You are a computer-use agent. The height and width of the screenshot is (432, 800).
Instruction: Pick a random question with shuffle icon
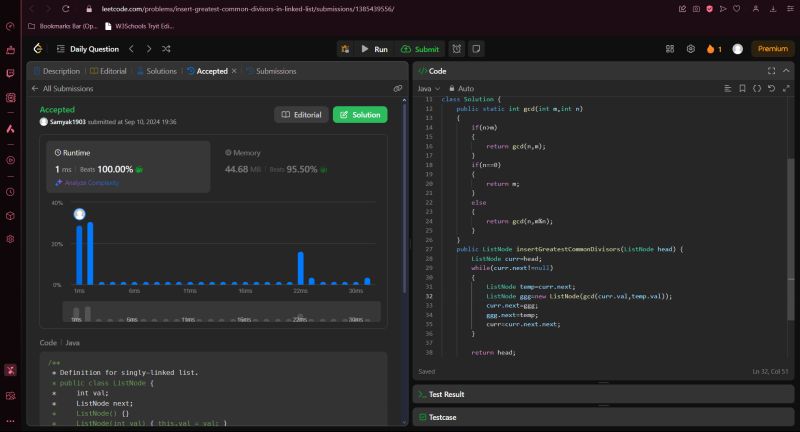coord(166,49)
